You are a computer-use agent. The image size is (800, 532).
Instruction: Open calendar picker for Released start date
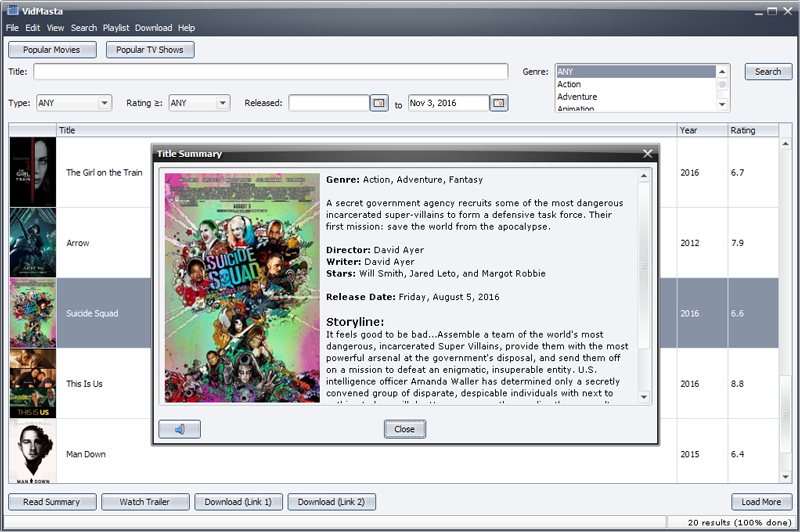tap(379, 103)
